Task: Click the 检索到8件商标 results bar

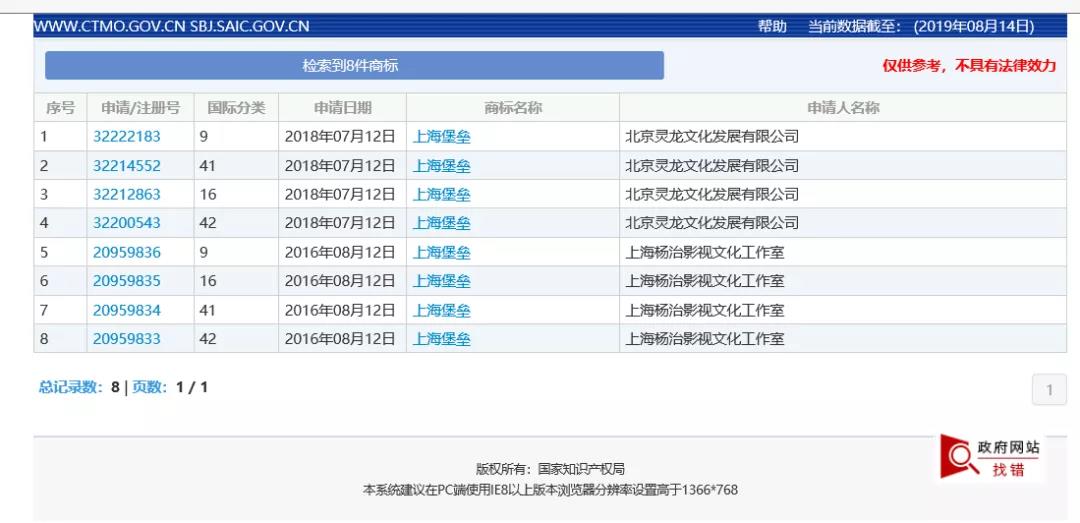Action: (354, 65)
